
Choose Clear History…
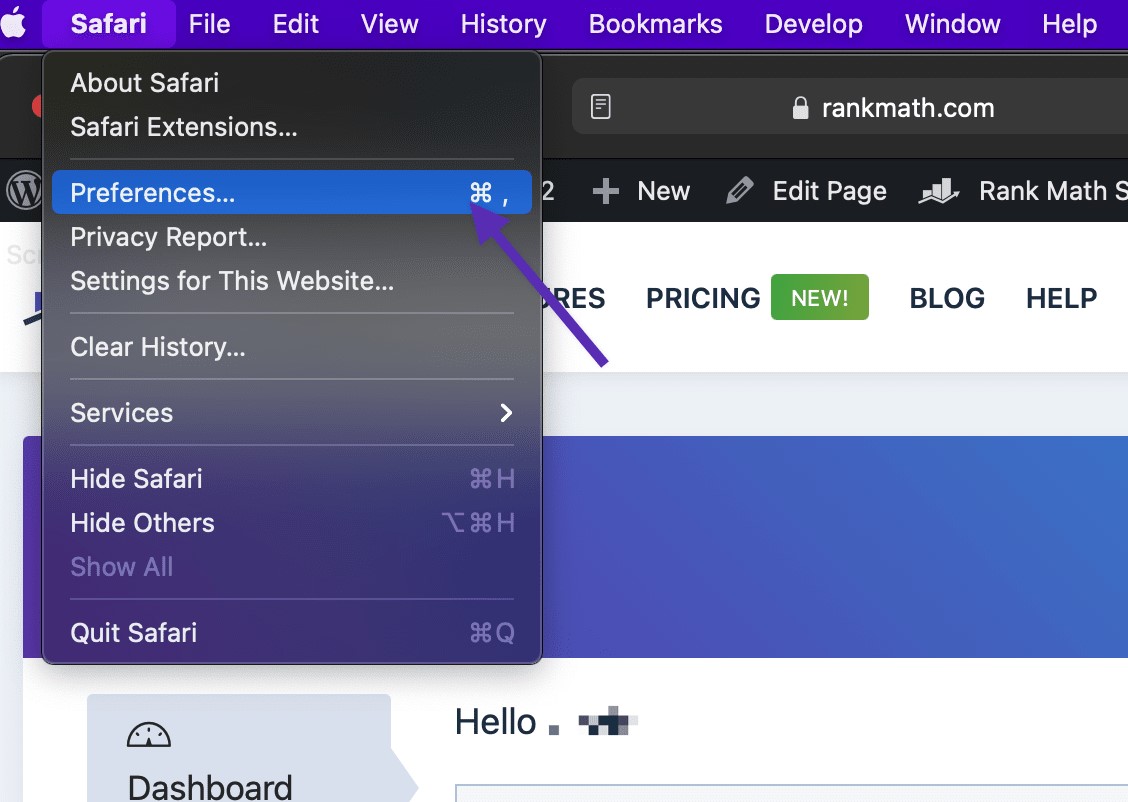(x=292, y=347)
